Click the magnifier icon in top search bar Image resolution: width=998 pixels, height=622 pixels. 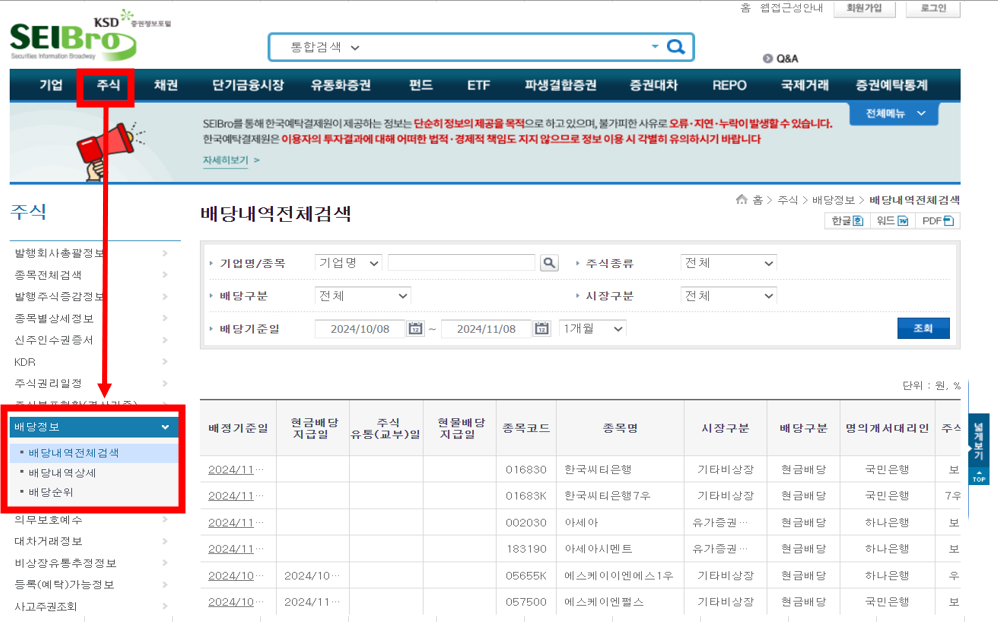pyautogui.click(x=675, y=46)
